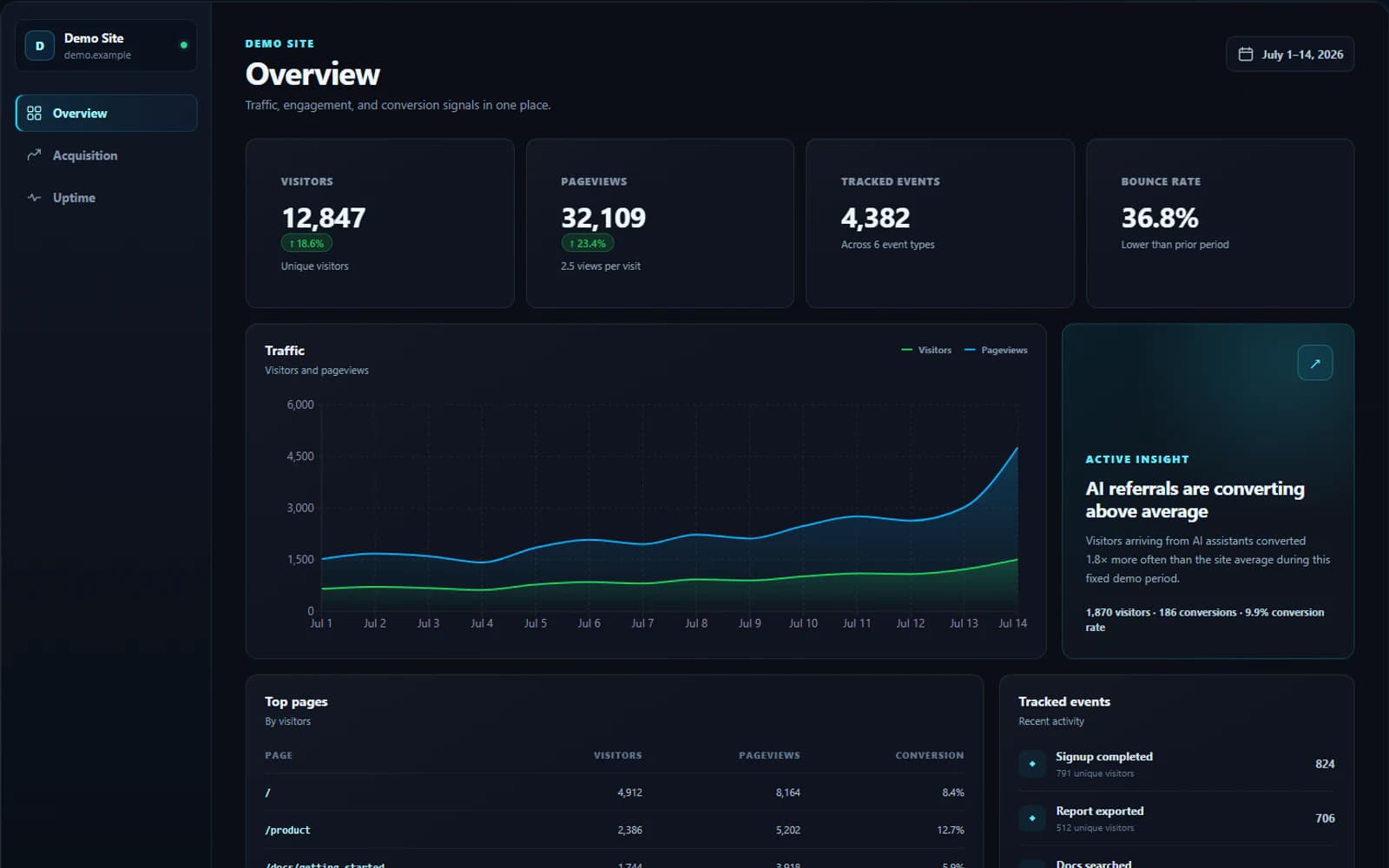Switch to the Uptime page

(106, 198)
